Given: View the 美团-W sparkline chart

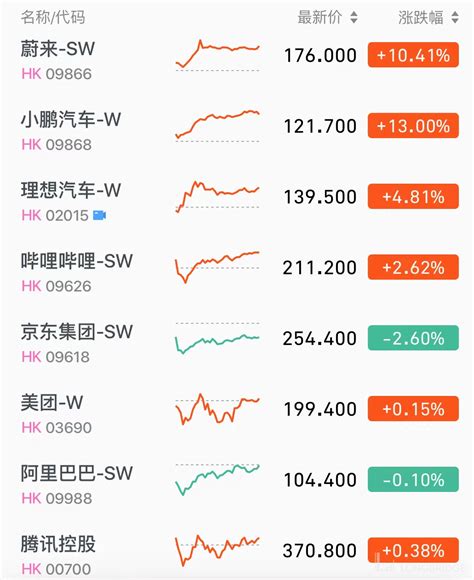Looking at the screenshot, I should [x=218, y=408].
